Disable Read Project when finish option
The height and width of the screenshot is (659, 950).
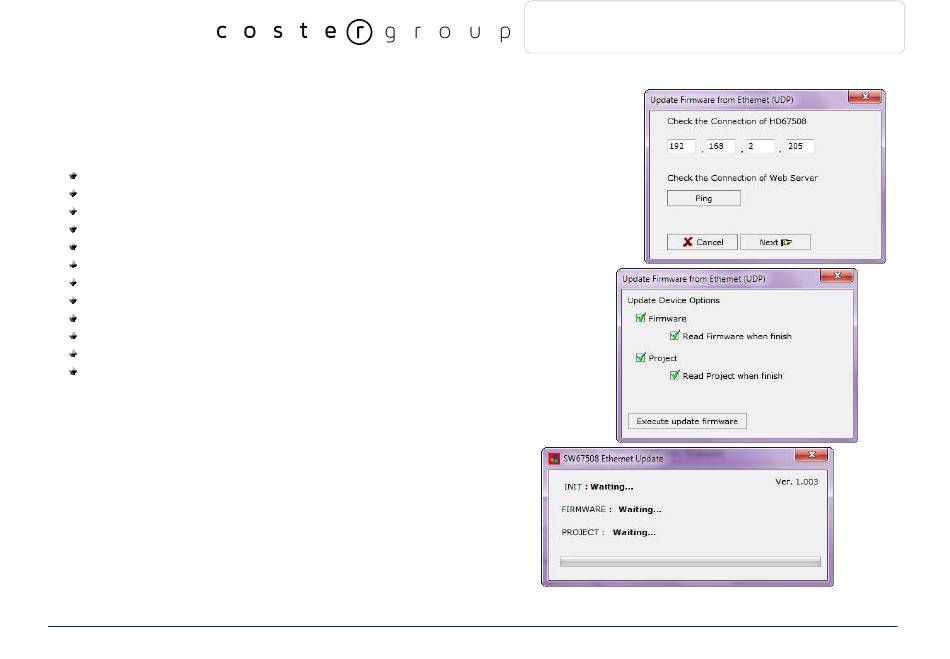point(675,376)
